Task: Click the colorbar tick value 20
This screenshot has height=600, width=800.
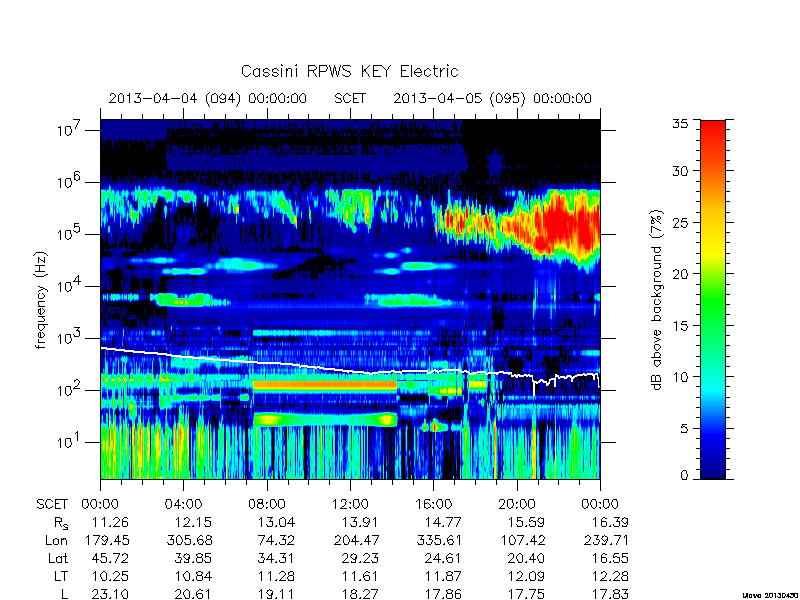Action: [680, 274]
